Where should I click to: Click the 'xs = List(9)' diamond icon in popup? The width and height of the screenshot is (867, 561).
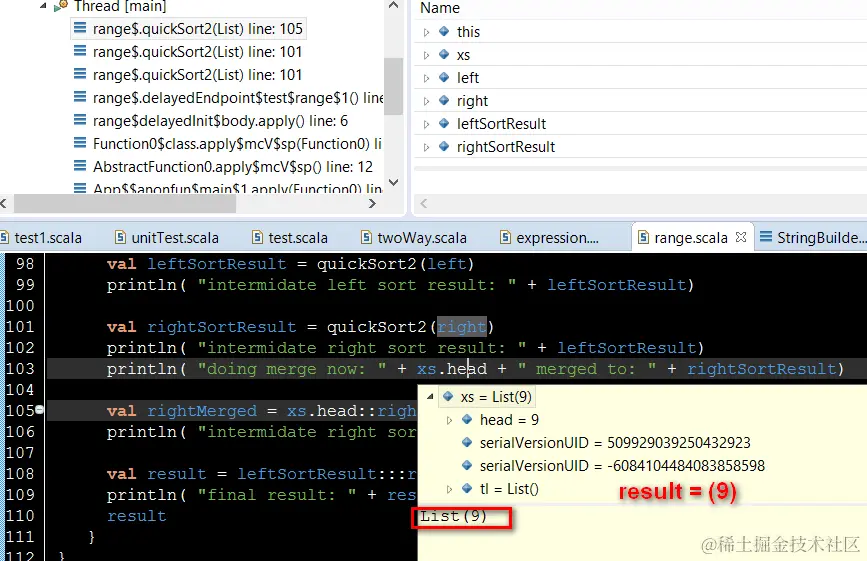pyautogui.click(x=448, y=396)
